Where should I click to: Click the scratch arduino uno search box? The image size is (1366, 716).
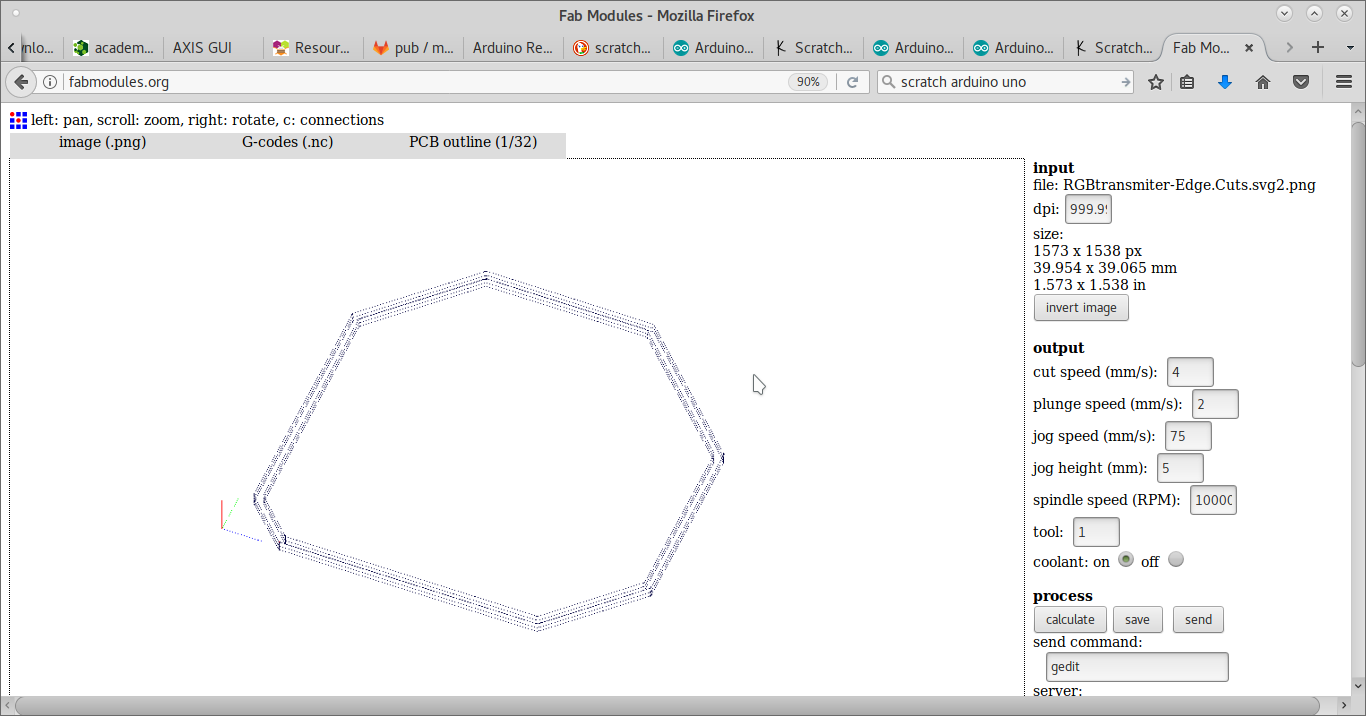(1005, 82)
